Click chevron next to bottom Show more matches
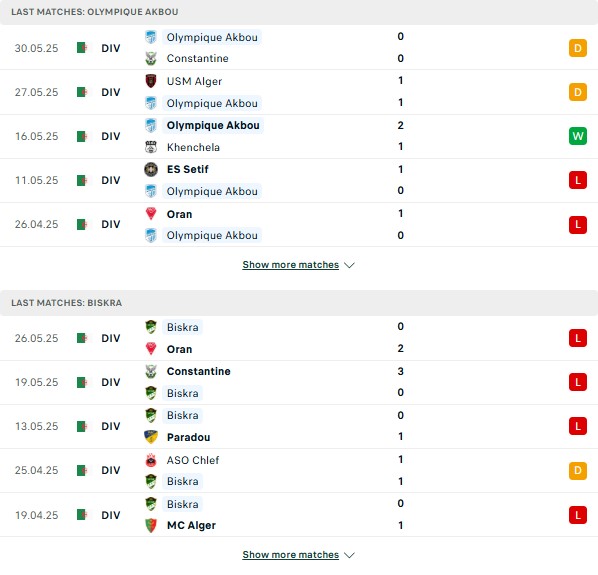The height and width of the screenshot is (575, 598). (x=349, y=555)
